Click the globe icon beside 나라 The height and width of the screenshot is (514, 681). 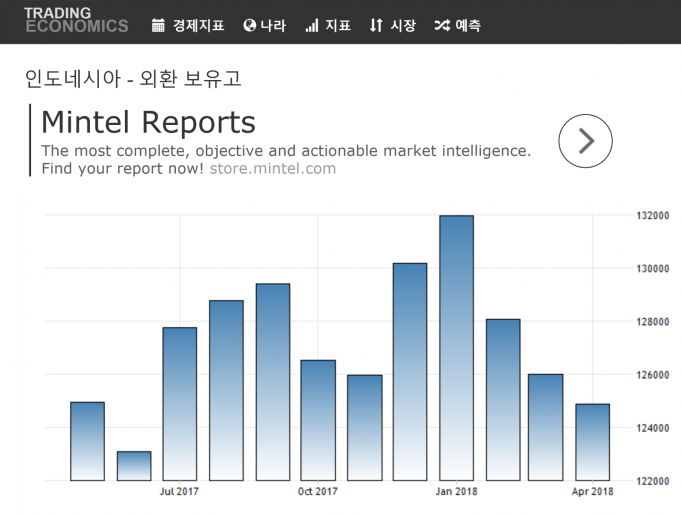pyautogui.click(x=249, y=25)
